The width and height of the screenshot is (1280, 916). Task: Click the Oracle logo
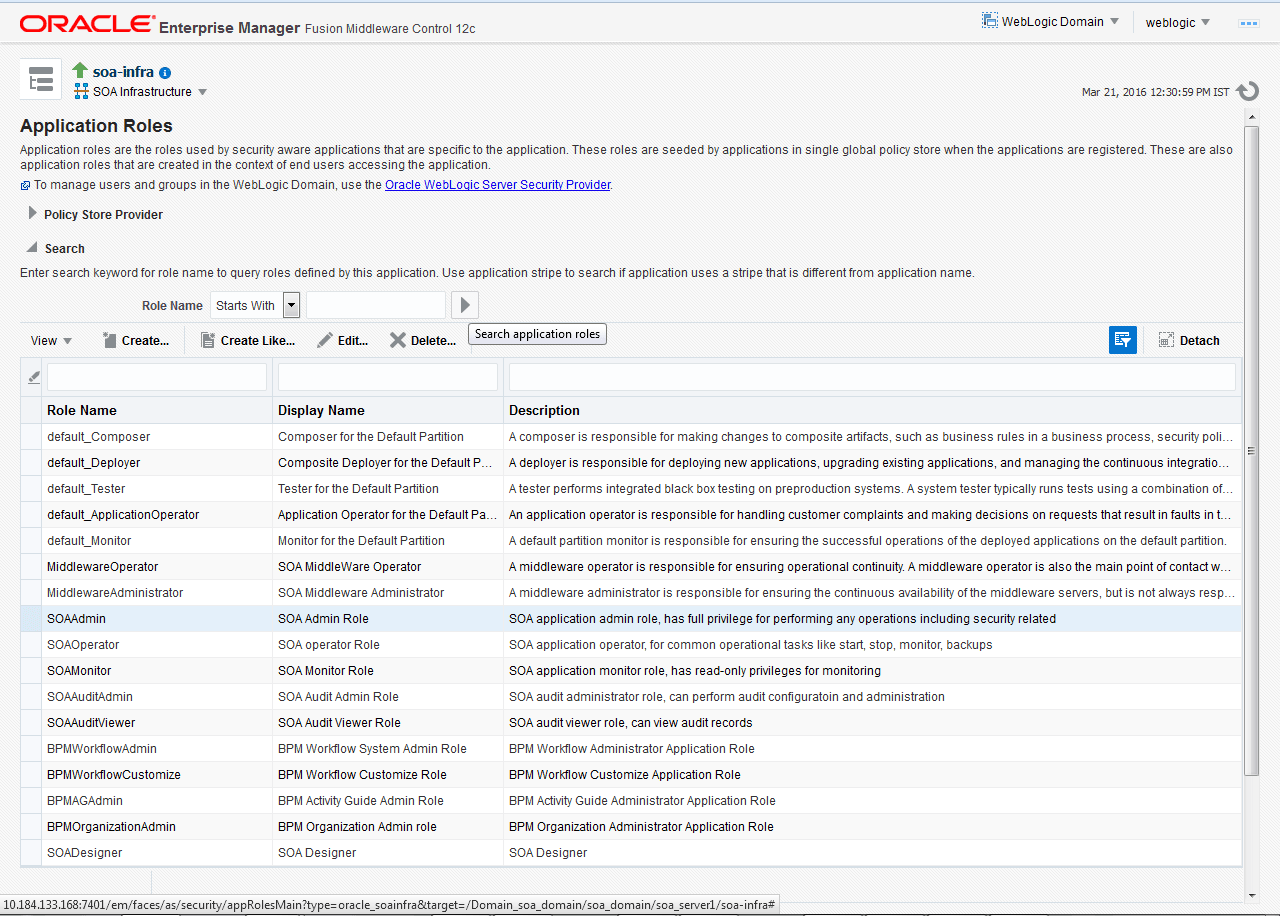click(x=87, y=24)
